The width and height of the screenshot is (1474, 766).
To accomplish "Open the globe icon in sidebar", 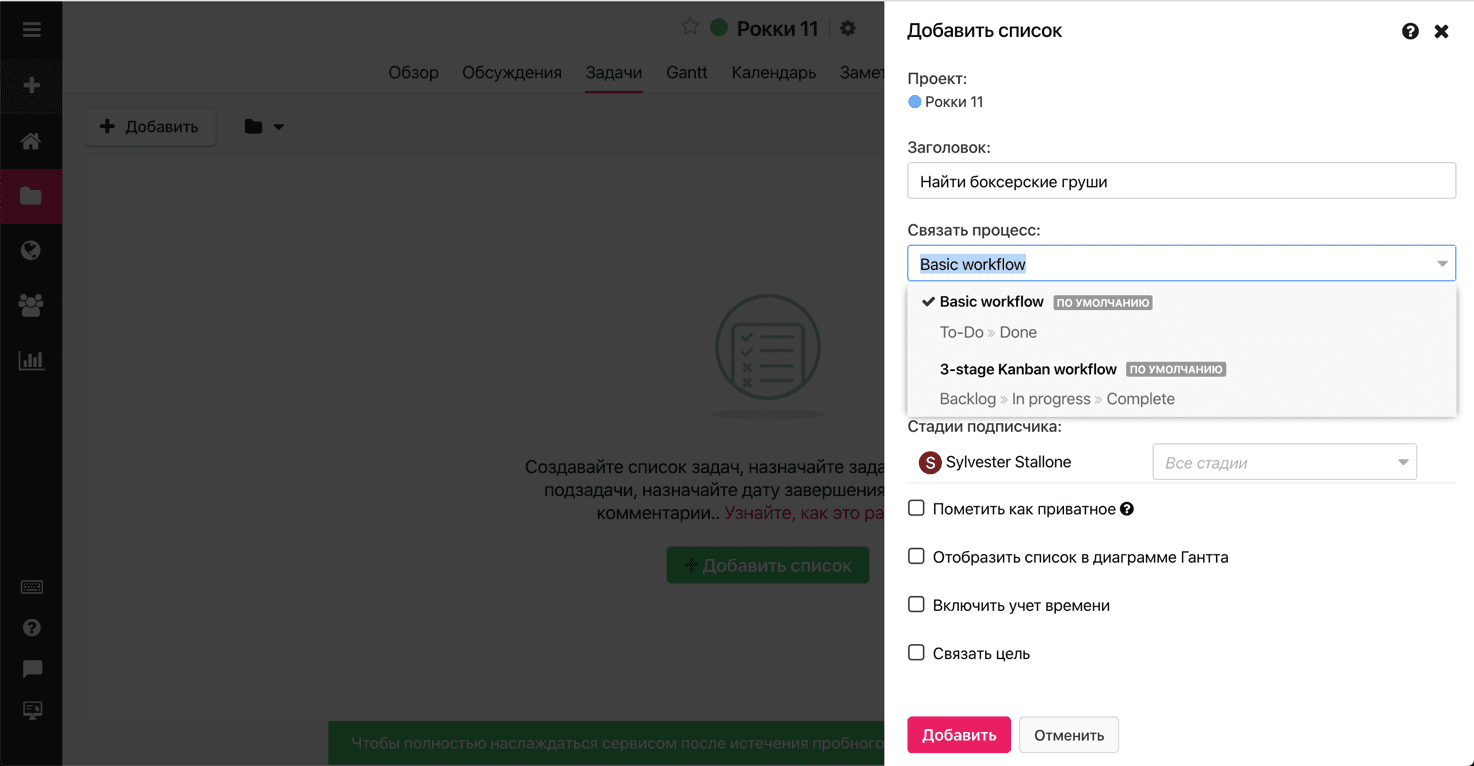I will (31, 250).
